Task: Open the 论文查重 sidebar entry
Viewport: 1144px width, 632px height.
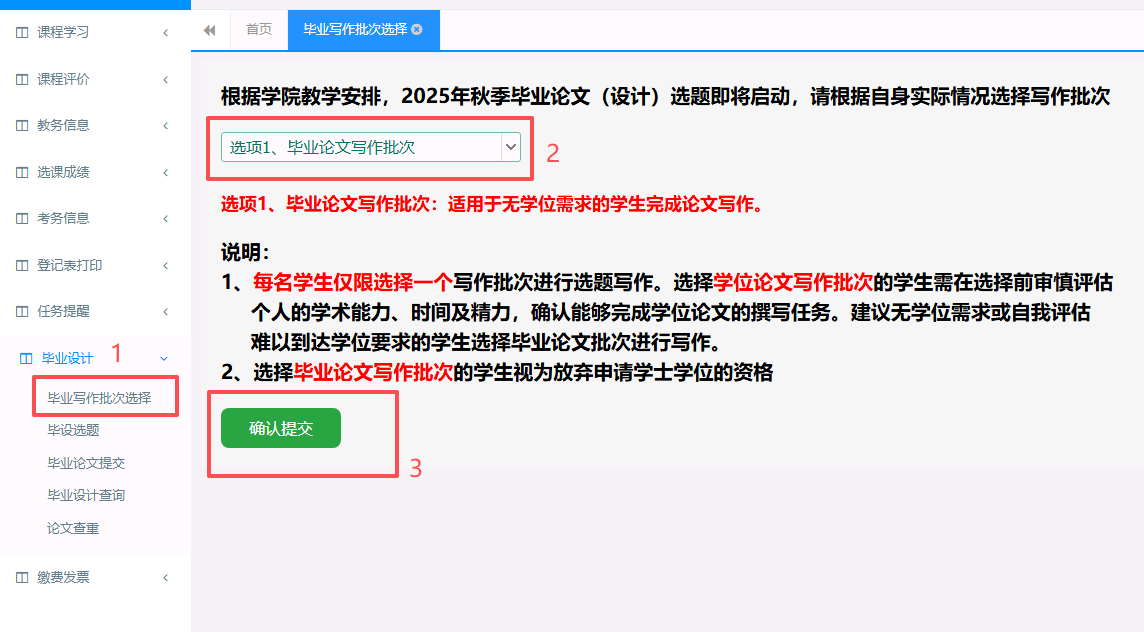Action: tap(73, 528)
